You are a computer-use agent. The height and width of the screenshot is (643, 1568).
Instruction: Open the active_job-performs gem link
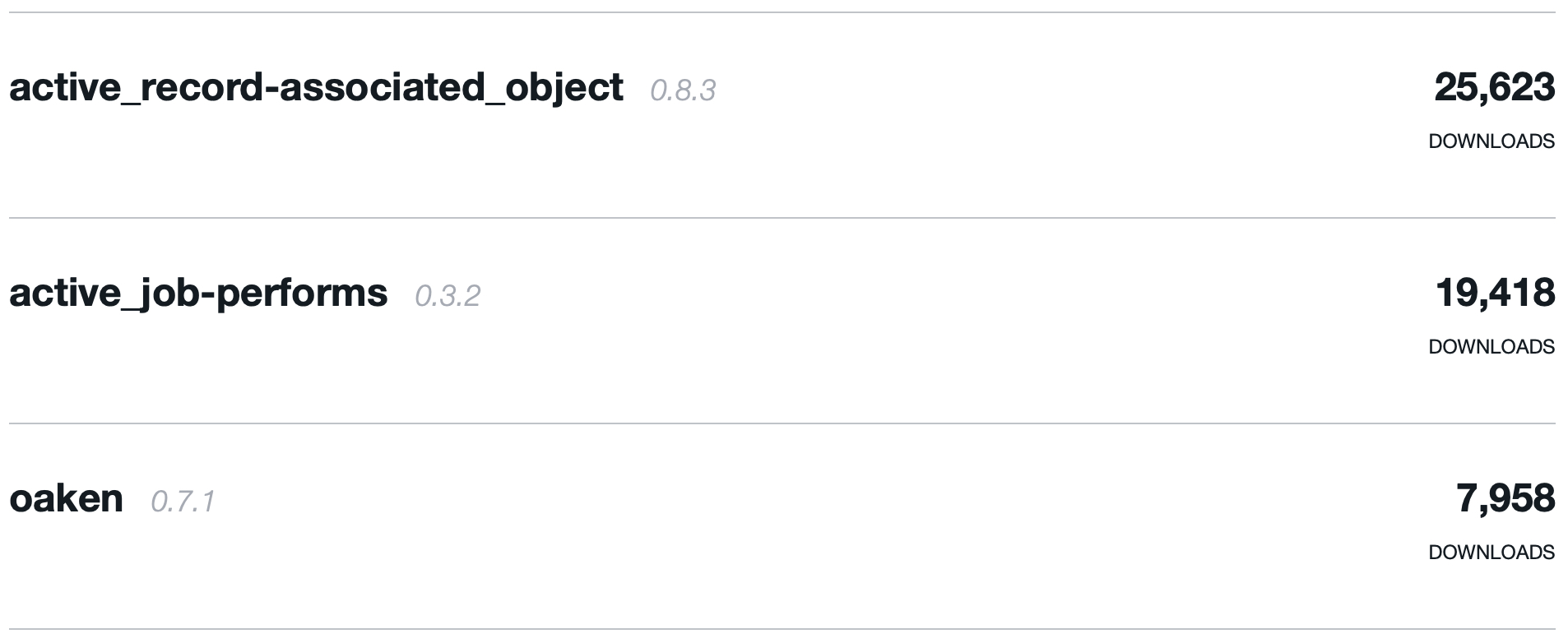(x=198, y=293)
